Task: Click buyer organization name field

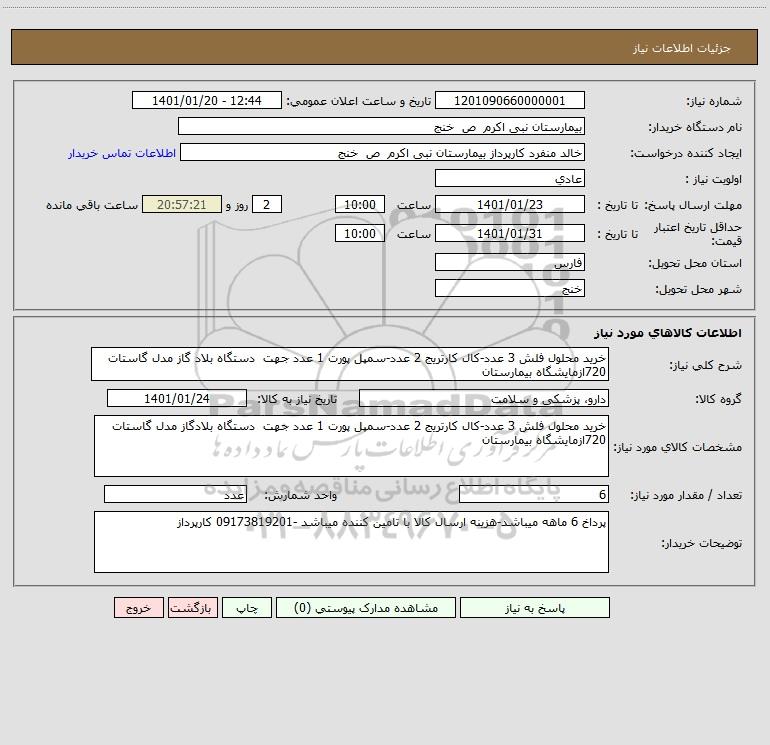Action: [x=381, y=126]
